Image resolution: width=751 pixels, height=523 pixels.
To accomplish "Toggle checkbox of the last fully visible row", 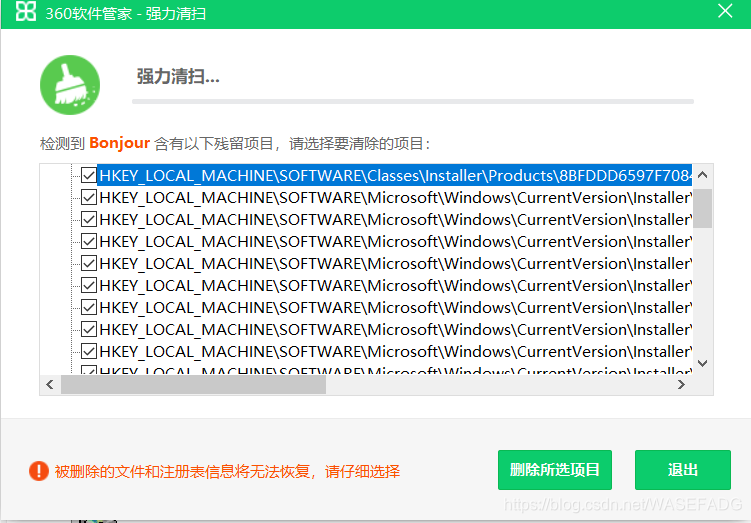I will click(89, 352).
